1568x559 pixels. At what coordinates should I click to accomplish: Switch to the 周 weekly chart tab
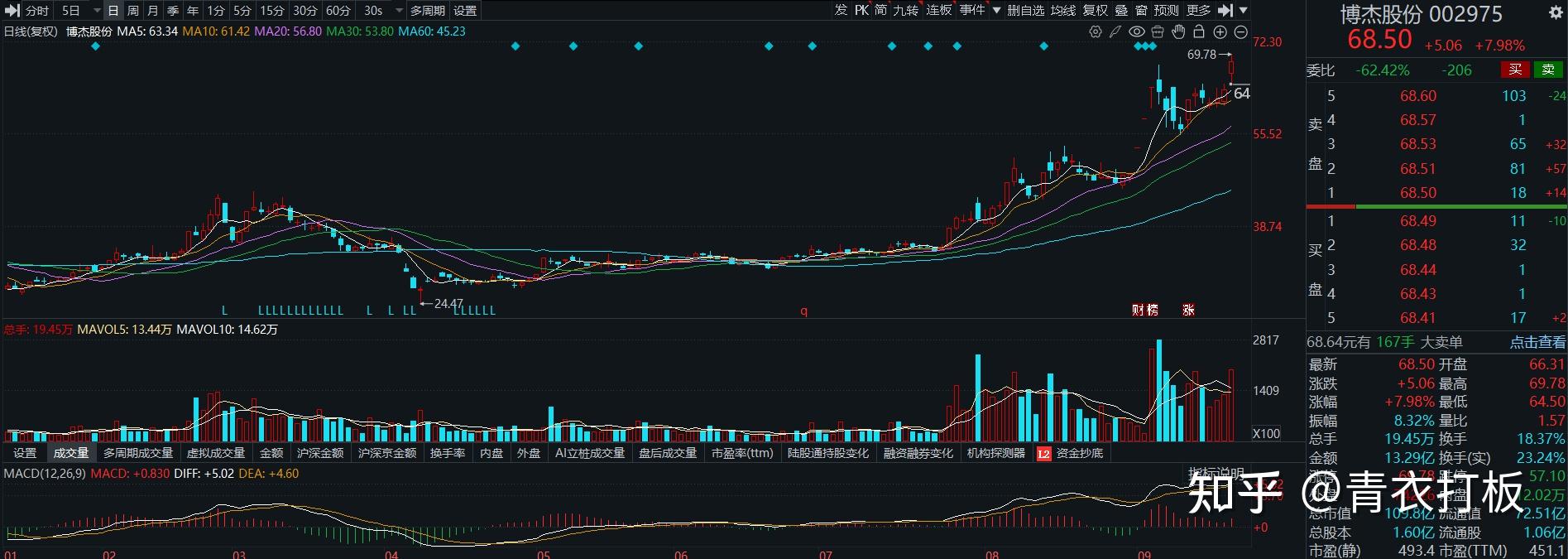point(132,11)
